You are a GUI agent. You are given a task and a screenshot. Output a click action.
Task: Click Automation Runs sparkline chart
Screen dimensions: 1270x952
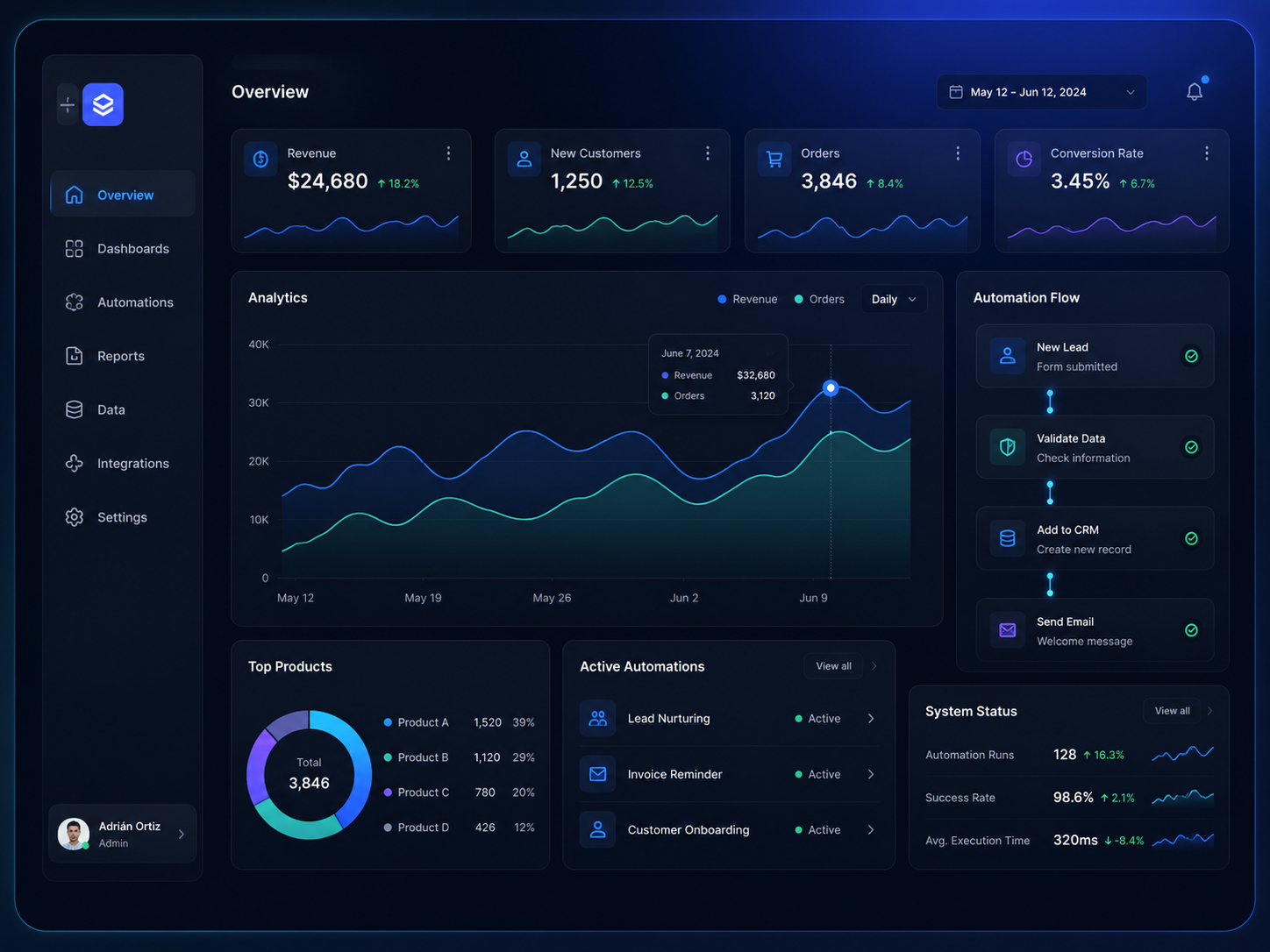[1182, 753]
